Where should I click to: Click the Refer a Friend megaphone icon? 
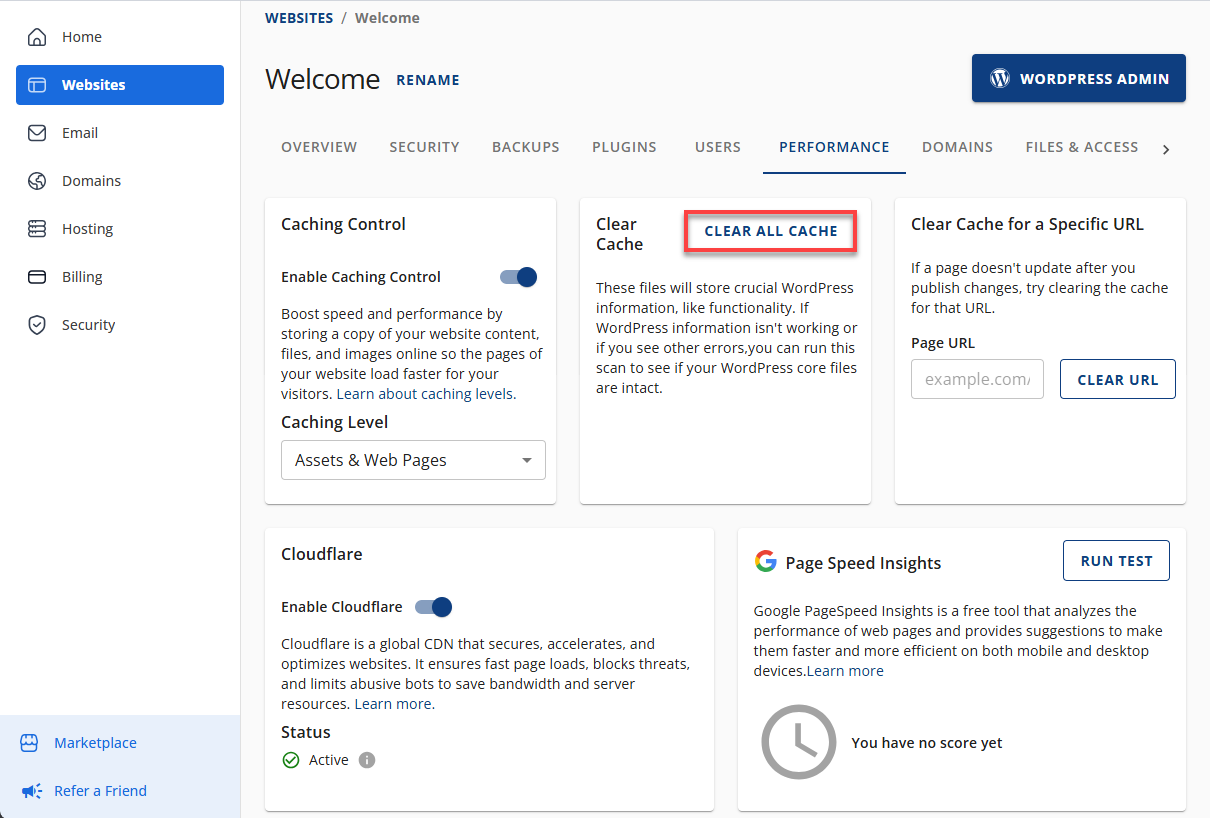(x=31, y=791)
